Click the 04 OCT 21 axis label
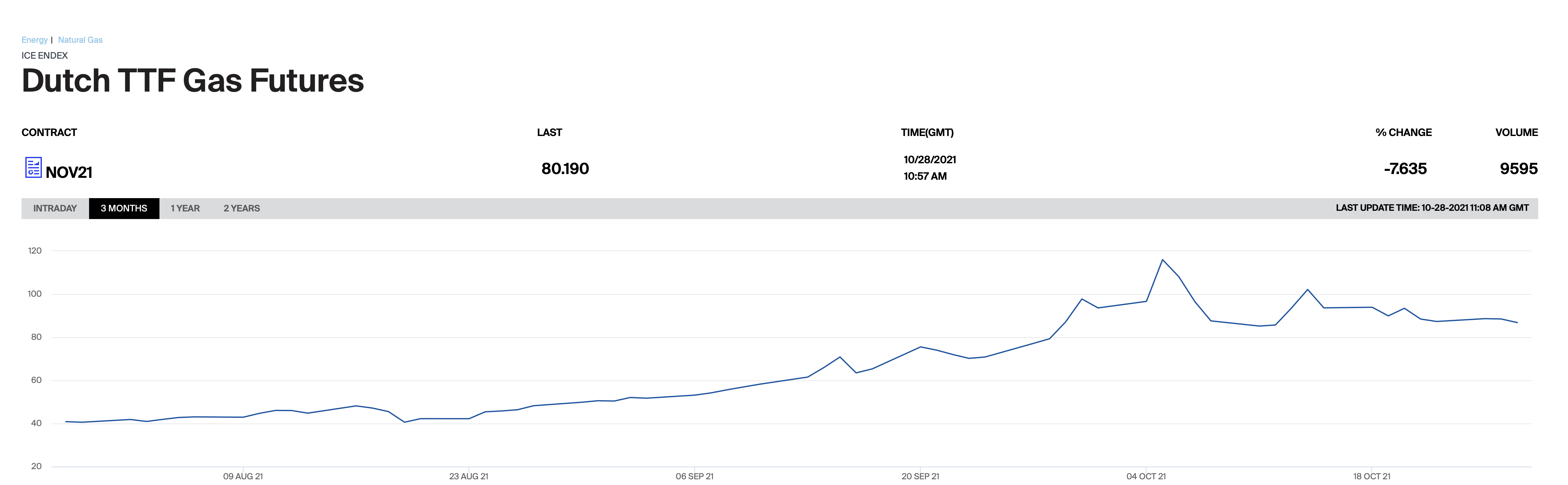This screenshot has height=485, width=1568. coord(1146,476)
